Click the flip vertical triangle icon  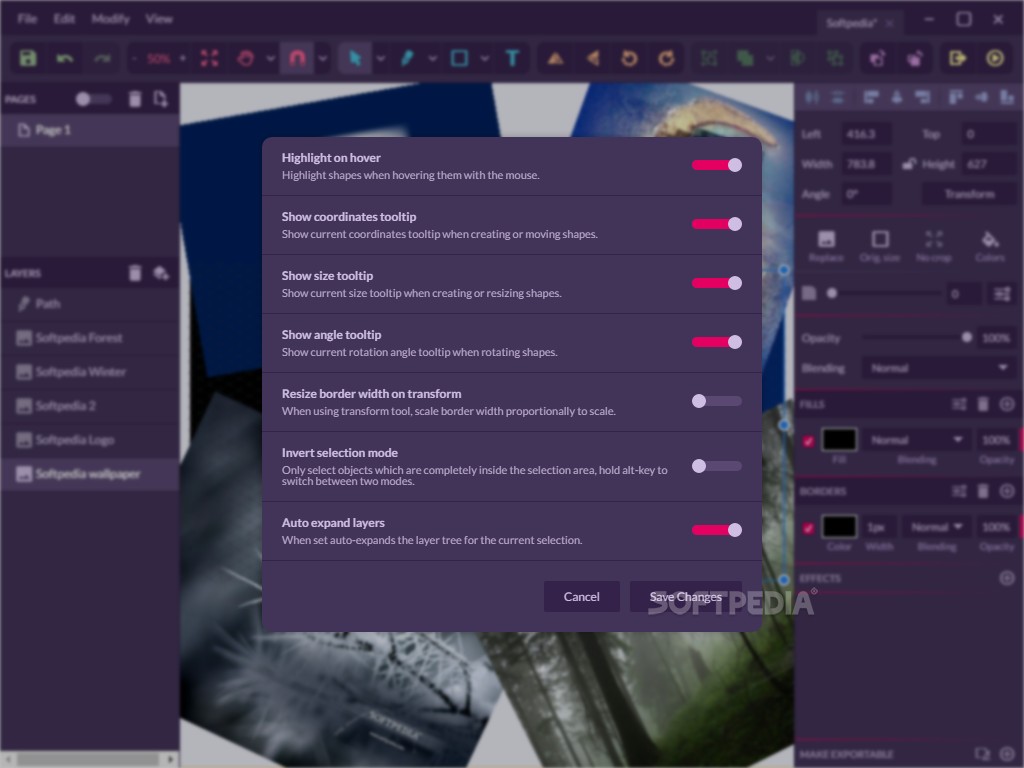(555, 59)
